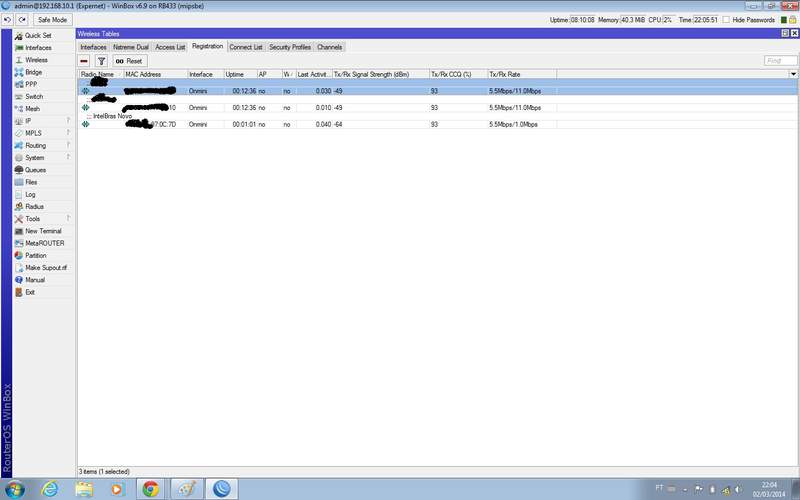Viewport: 800px width, 500px height.
Task: Sort by the MAC Address column header
Action: click(x=156, y=74)
